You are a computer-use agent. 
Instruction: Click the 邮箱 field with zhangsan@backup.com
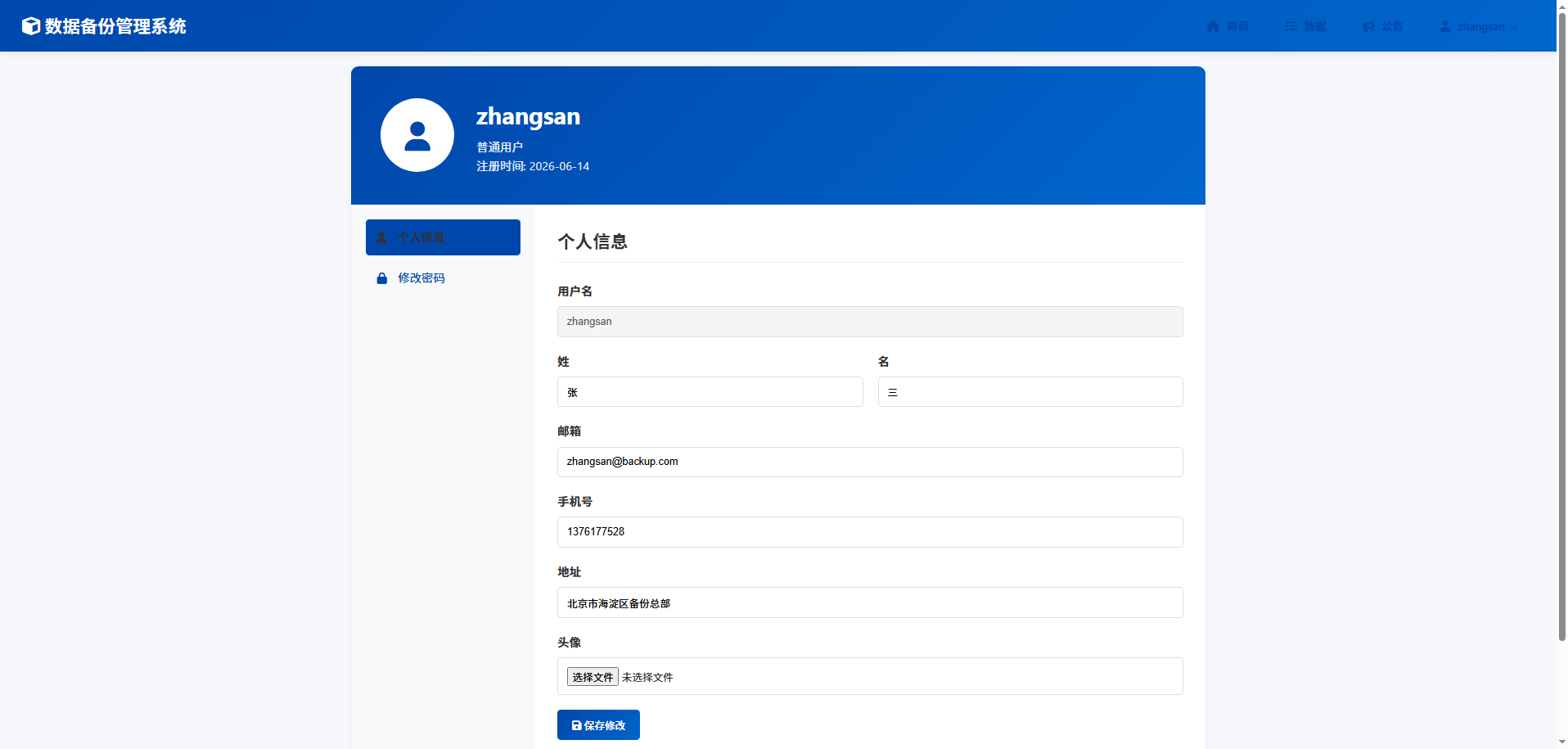[870, 462]
